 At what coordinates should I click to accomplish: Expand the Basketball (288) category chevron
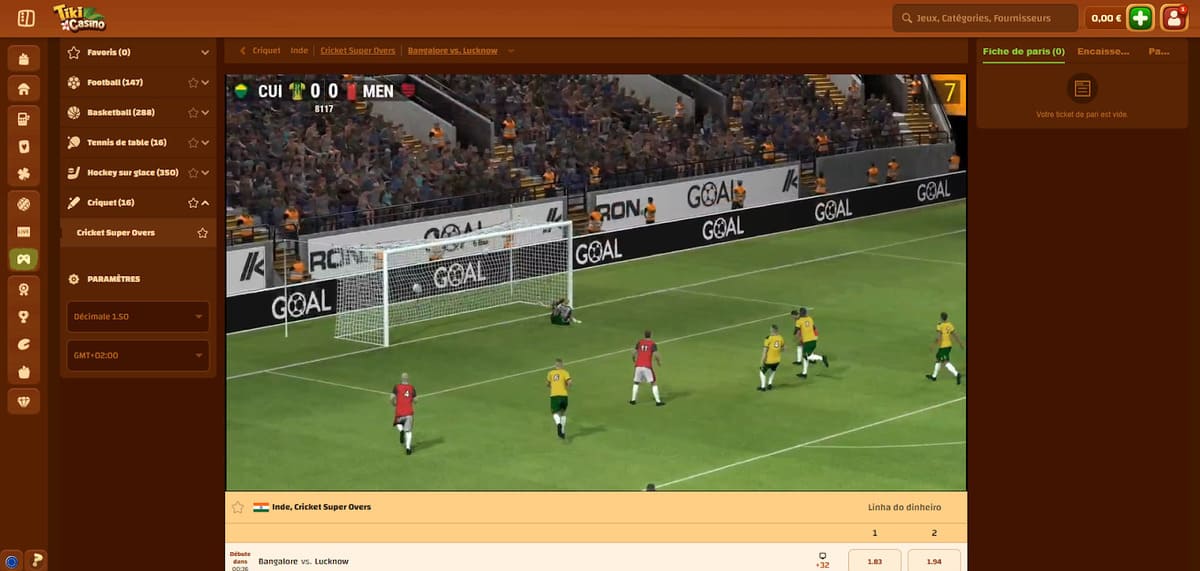(205, 113)
